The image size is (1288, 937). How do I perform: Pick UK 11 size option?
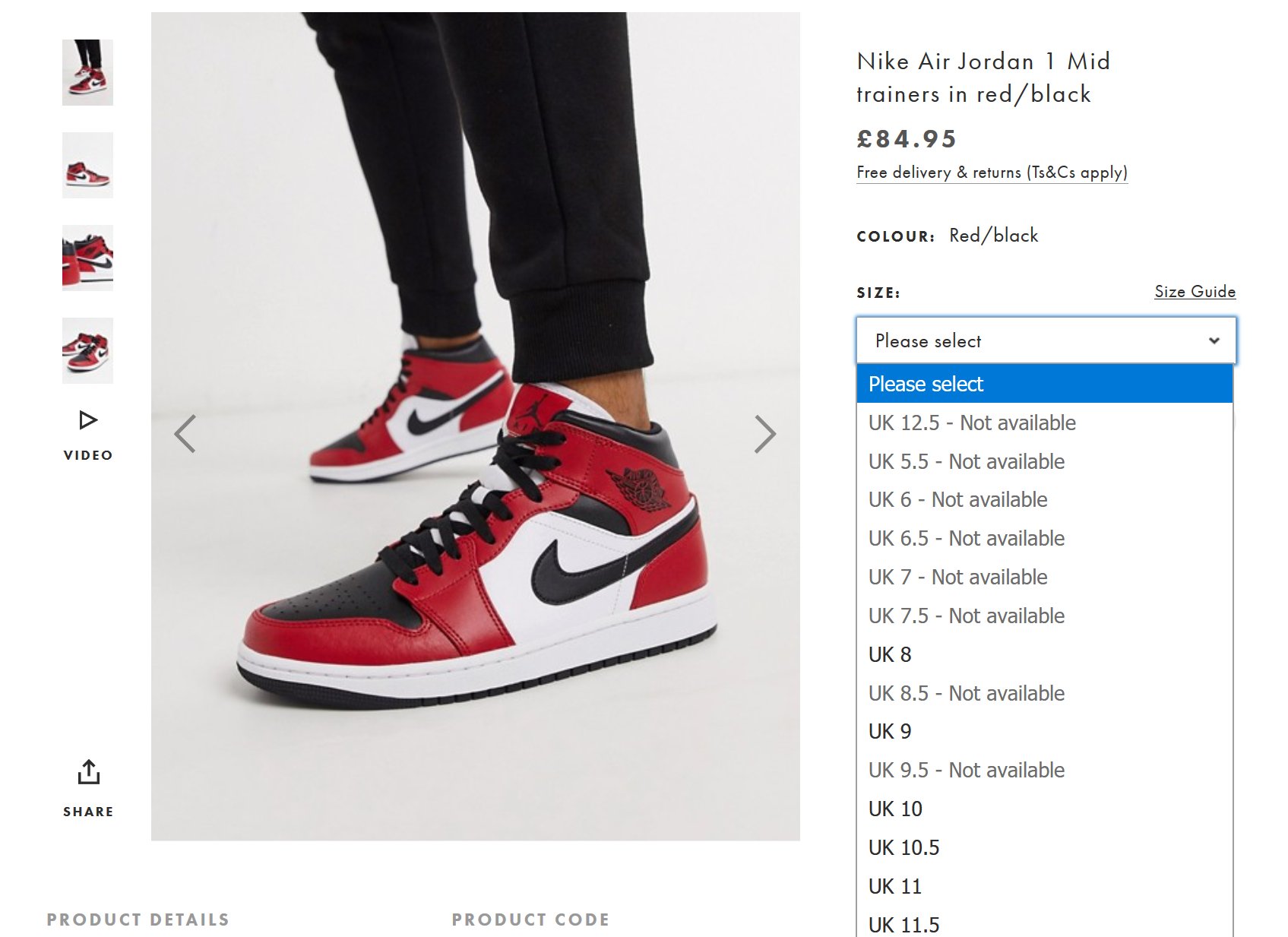1044,886
